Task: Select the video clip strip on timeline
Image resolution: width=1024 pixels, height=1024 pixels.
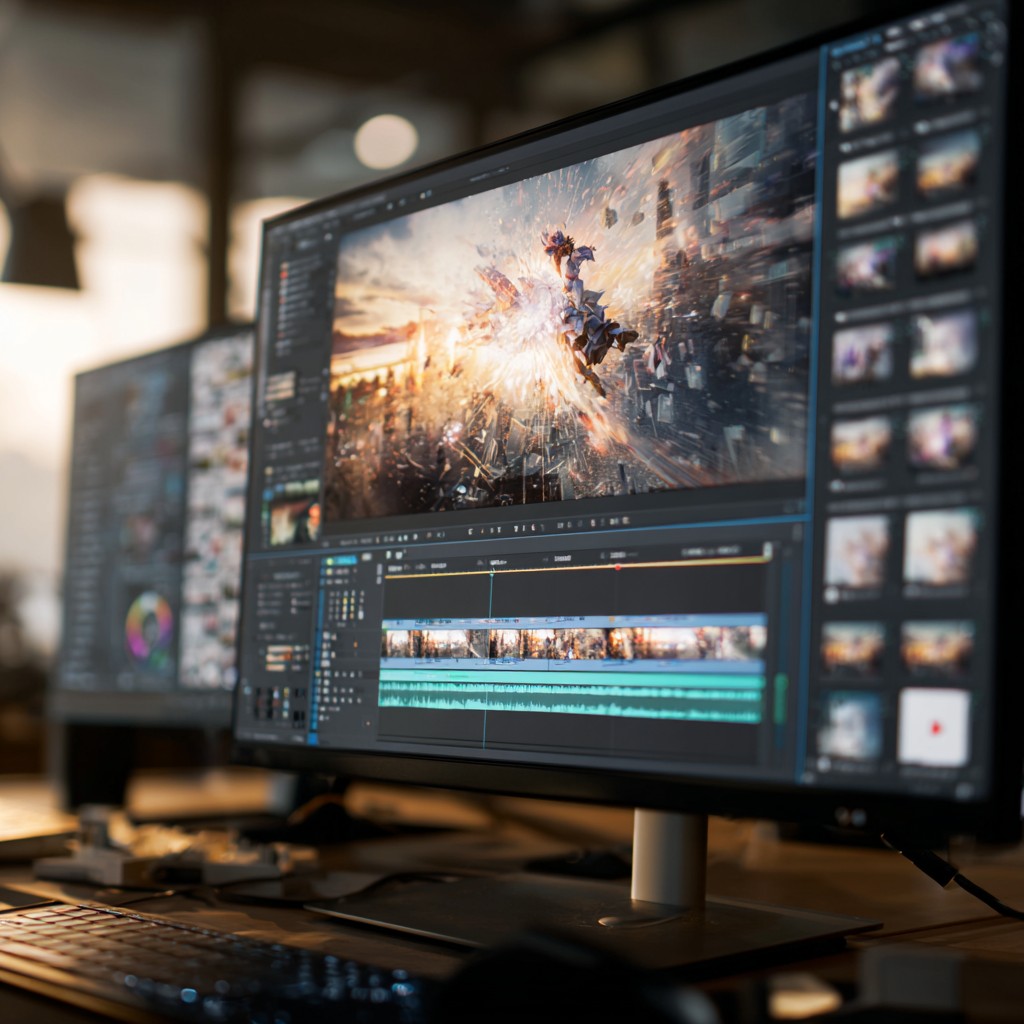Action: pos(572,642)
